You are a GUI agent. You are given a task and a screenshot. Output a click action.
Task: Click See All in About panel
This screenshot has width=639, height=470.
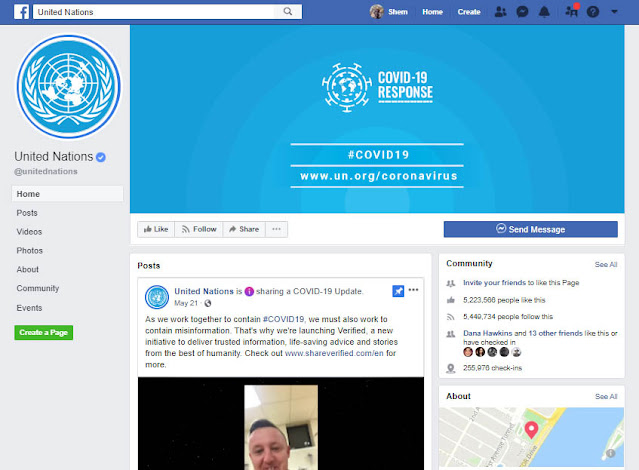[606, 397]
